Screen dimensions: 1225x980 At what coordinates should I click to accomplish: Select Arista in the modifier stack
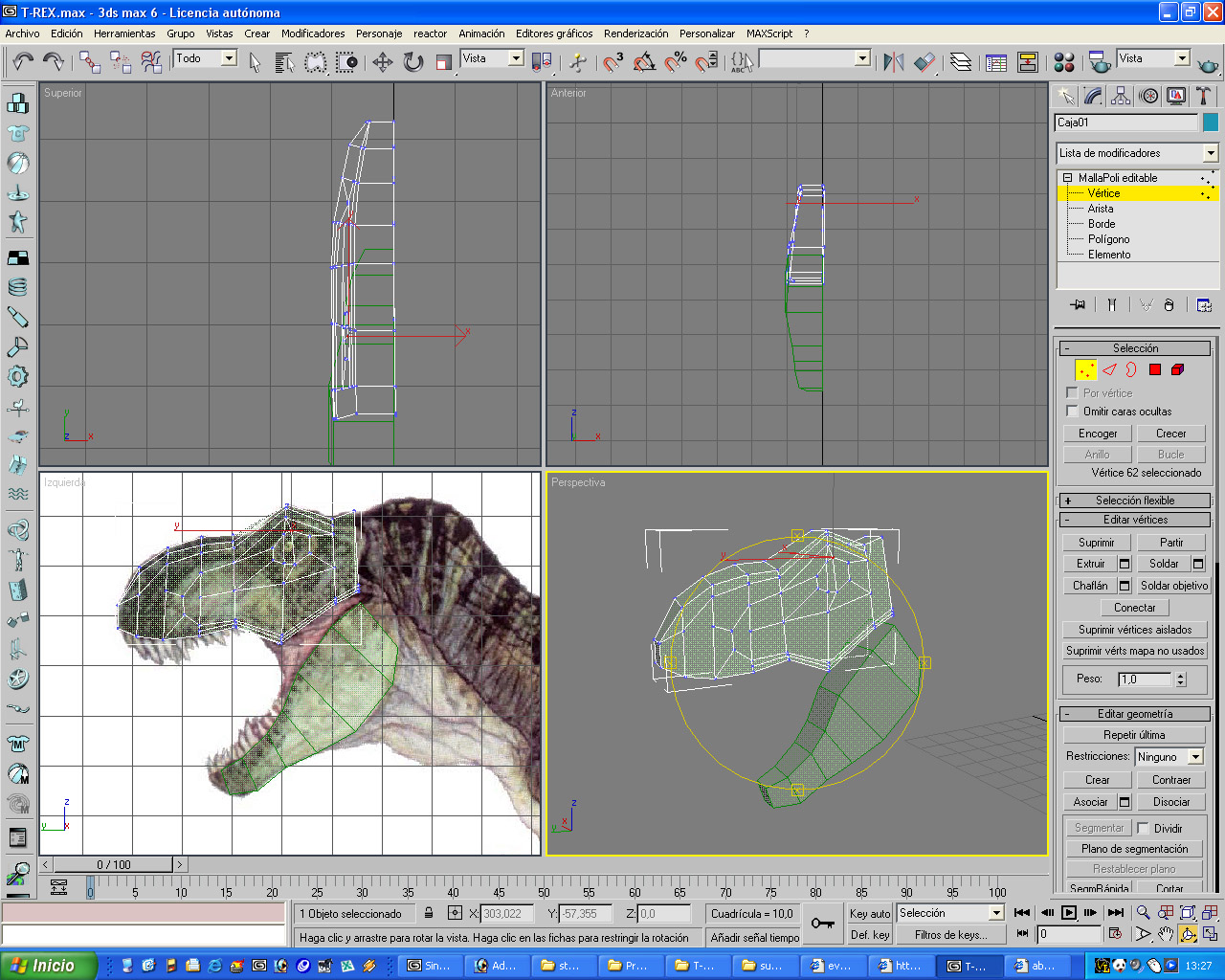coord(1101,209)
